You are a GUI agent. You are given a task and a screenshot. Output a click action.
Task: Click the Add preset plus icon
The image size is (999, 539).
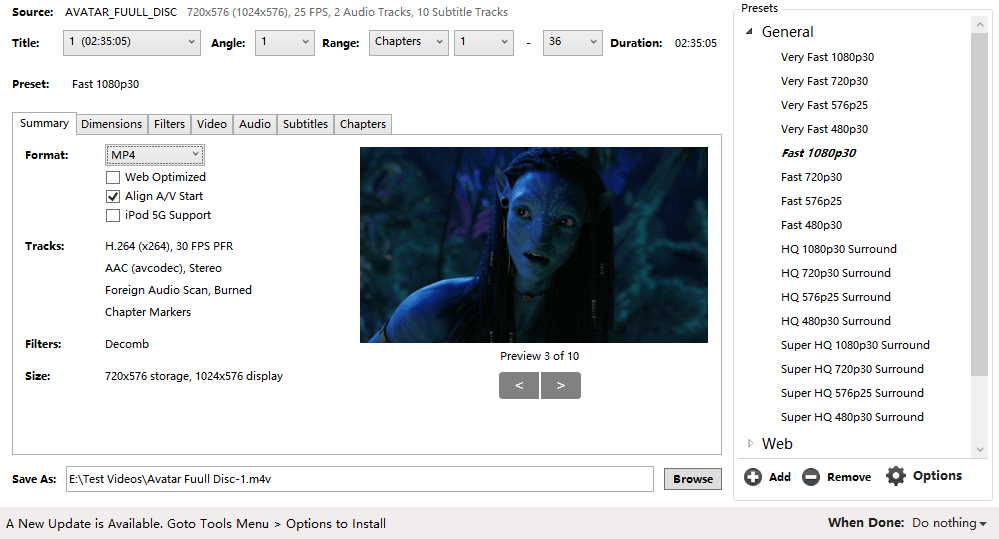click(x=752, y=477)
